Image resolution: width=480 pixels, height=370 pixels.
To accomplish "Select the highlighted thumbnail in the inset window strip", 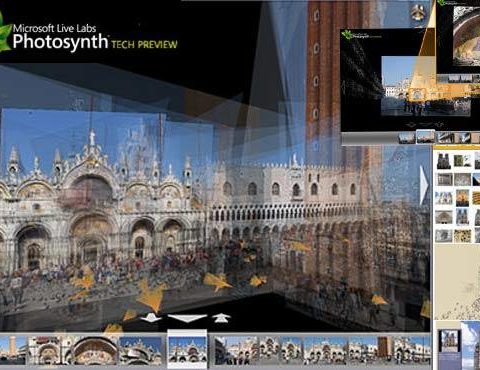I will click(x=425, y=137).
